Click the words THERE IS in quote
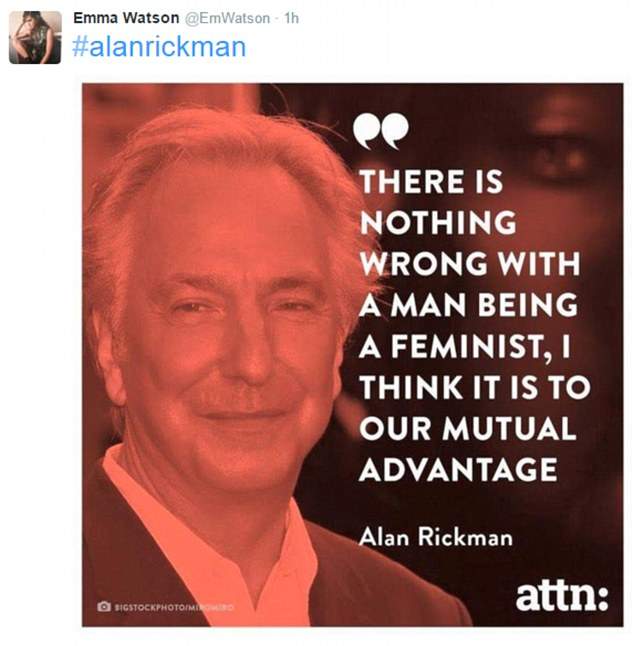Image resolution: width=634 pixels, height=646 pixels. tap(432, 181)
